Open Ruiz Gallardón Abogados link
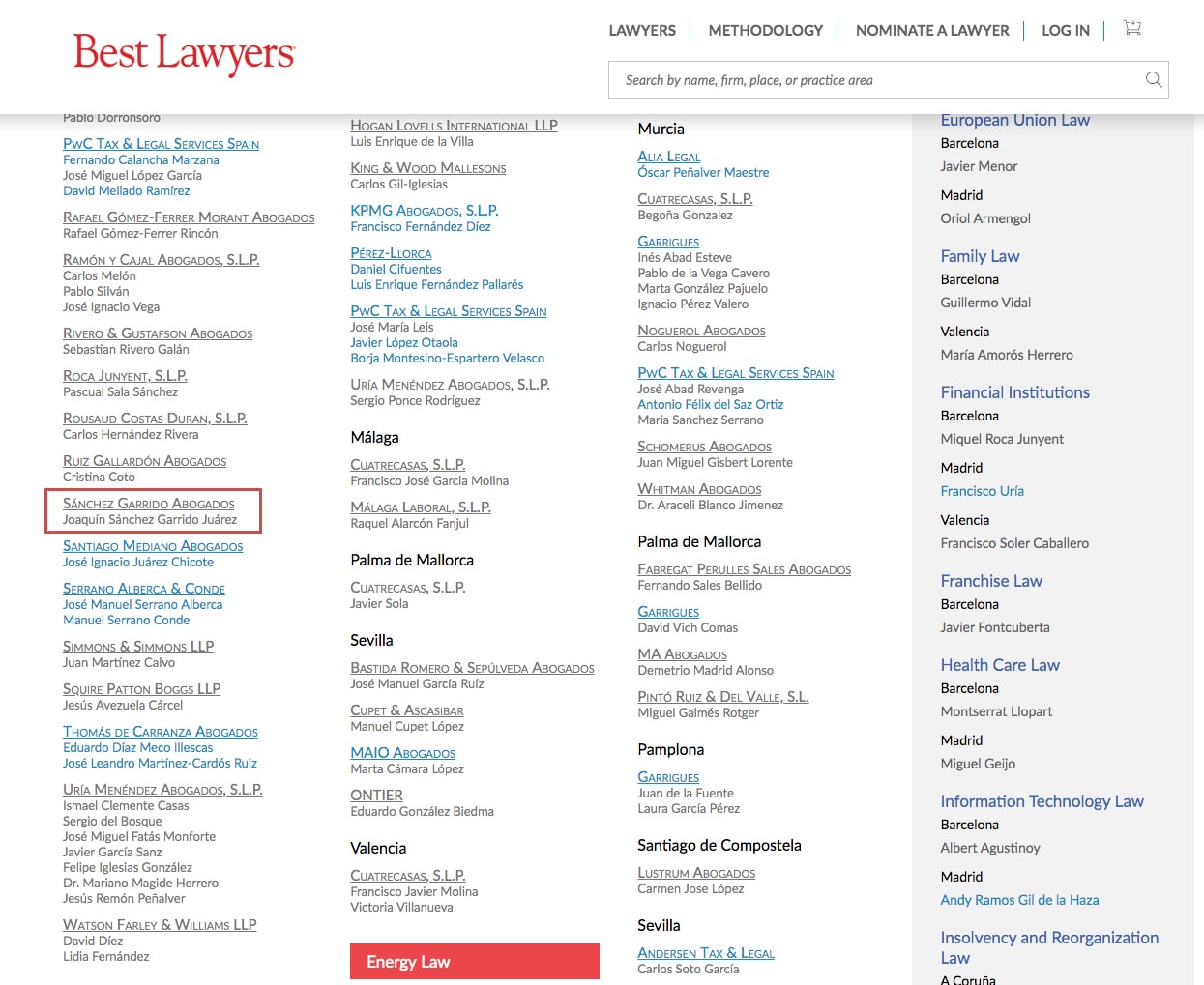The width and height of the screenshot is (1204, 985). point(145,461)
